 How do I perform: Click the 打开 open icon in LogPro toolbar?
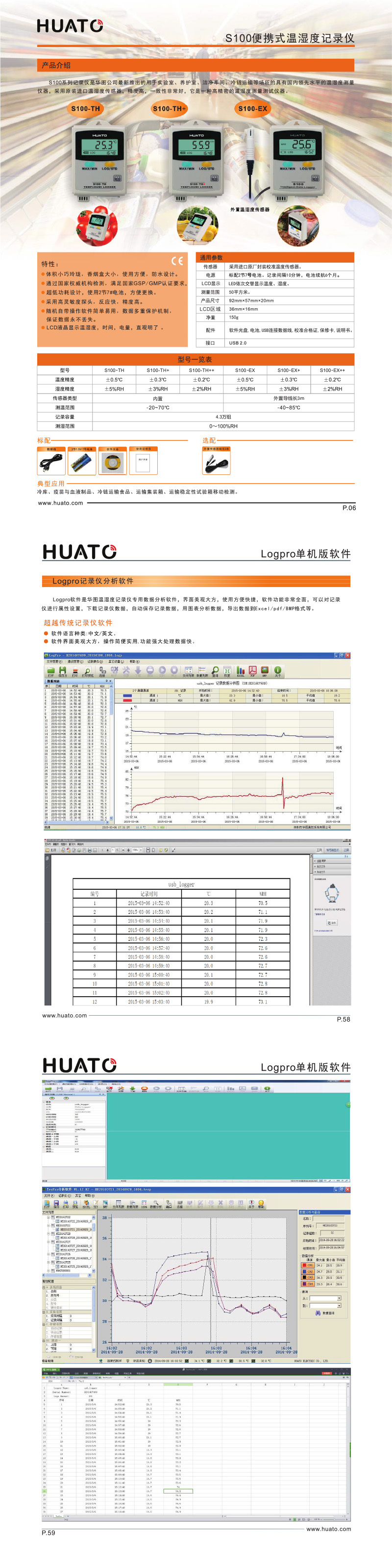click(50, 671)
